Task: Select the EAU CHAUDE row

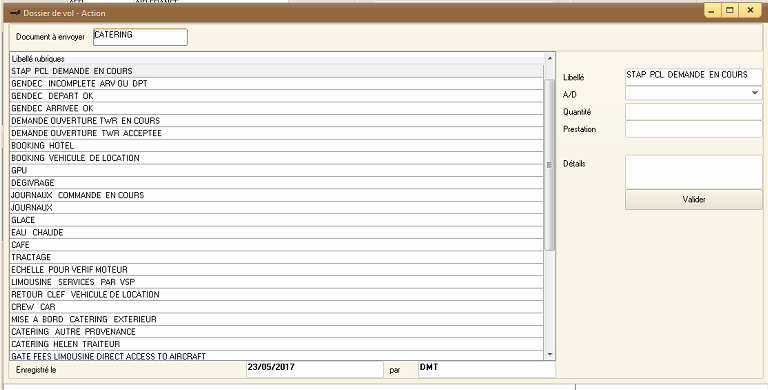Action: pyautogui.click(x=277, y=232)
